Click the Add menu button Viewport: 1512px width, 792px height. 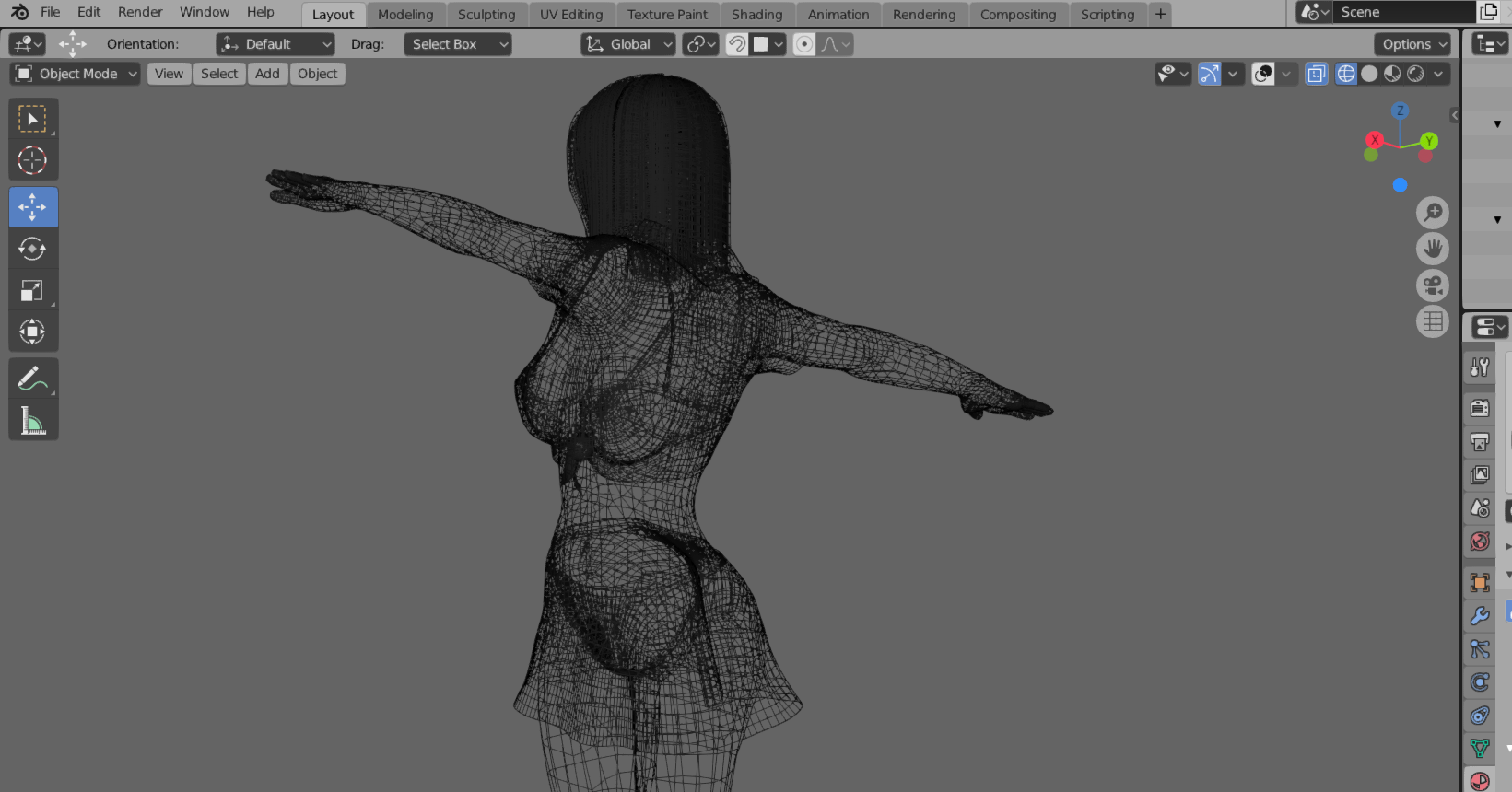point(267,74)
